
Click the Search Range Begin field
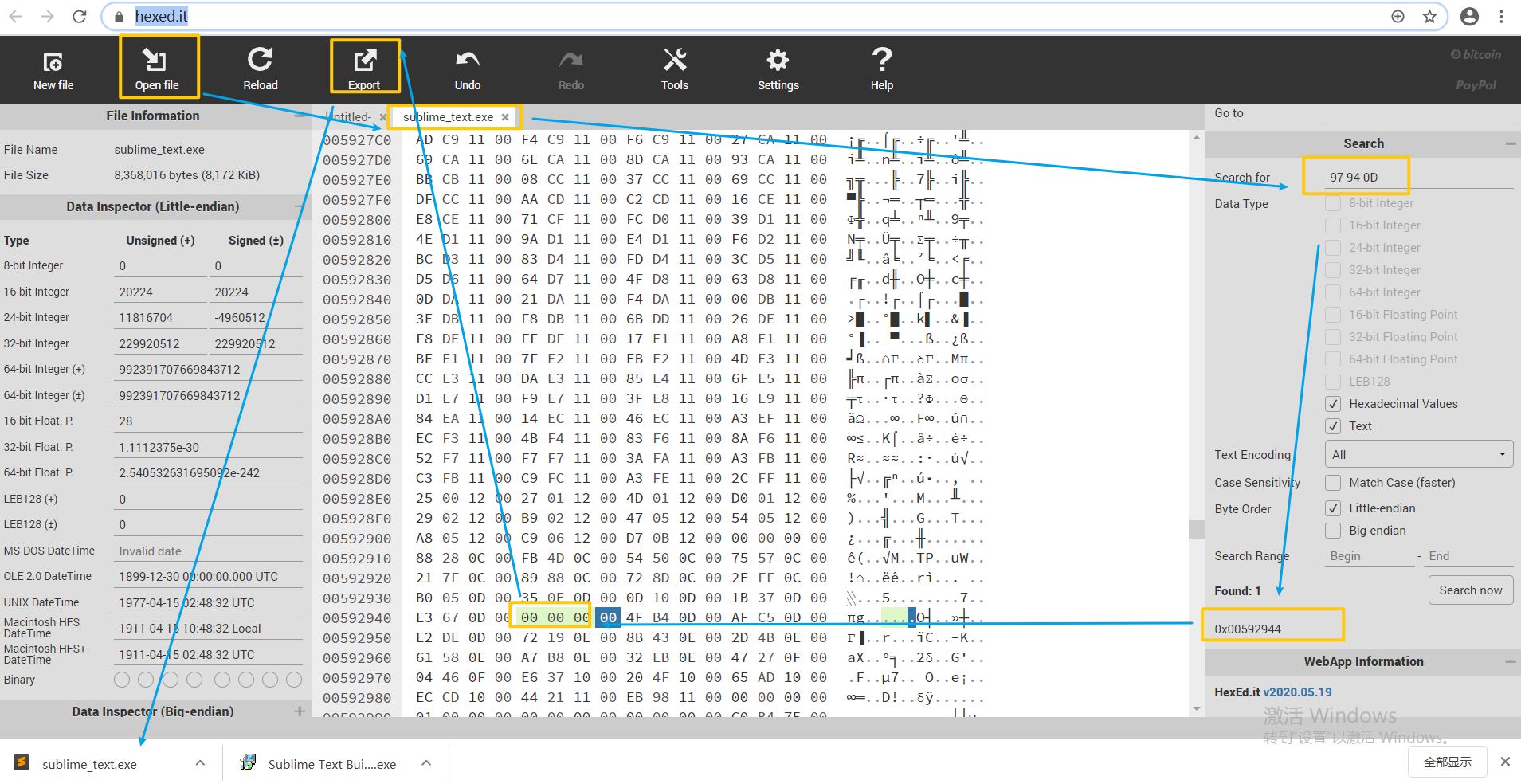1370,556
